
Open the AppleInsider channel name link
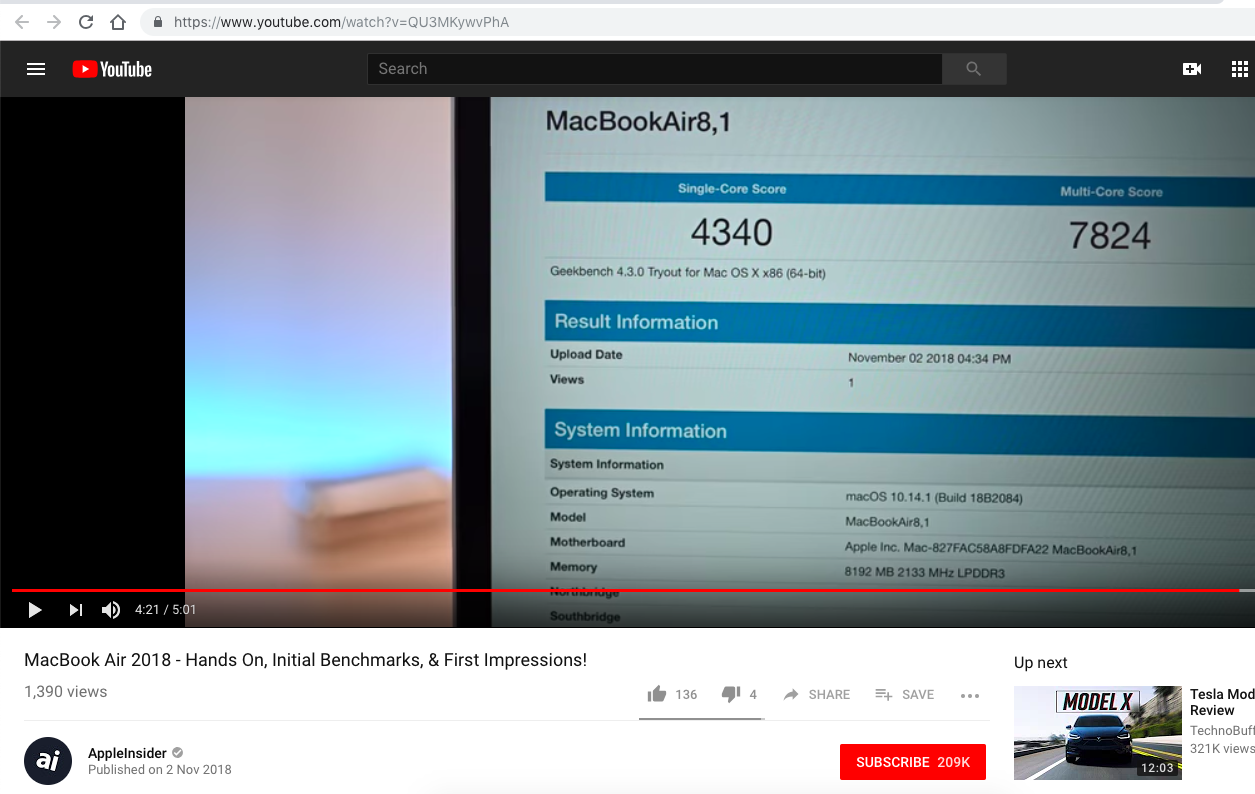click(127, 753)
